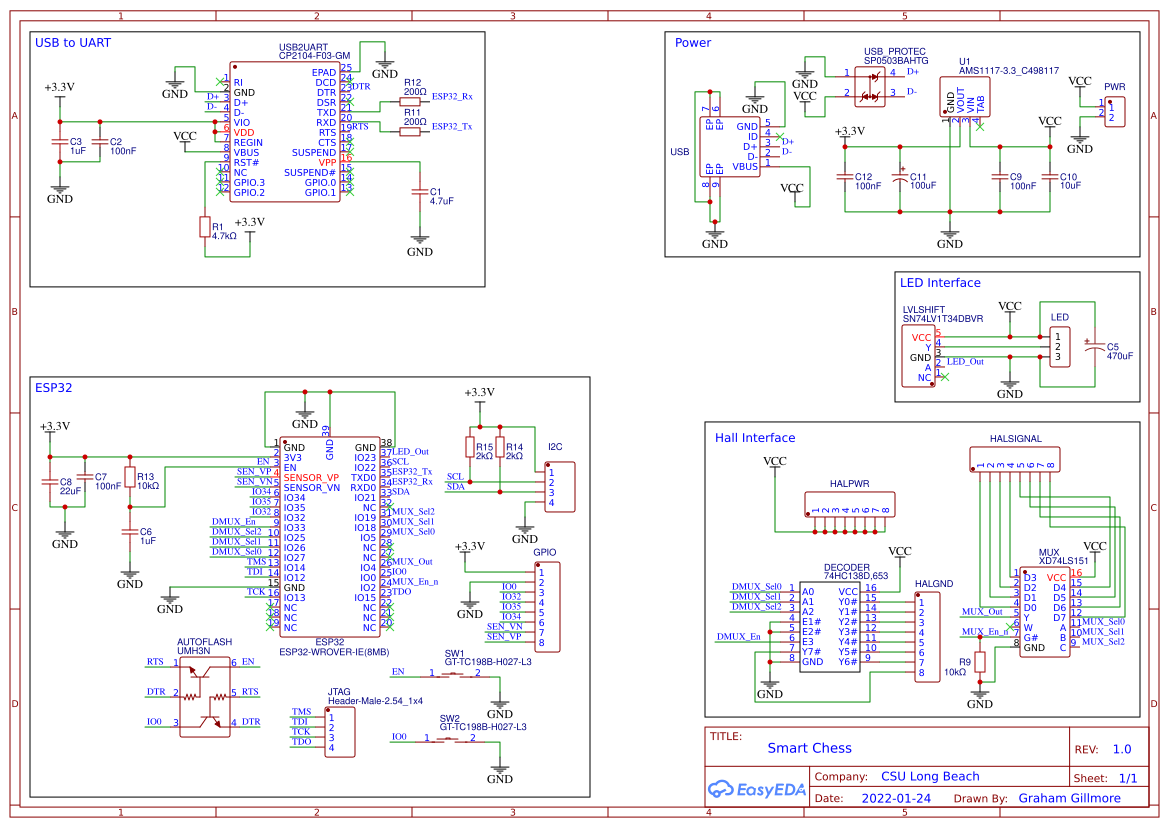Click the "Smart Chess" title text
The image size is (1169, 828).
809,748
